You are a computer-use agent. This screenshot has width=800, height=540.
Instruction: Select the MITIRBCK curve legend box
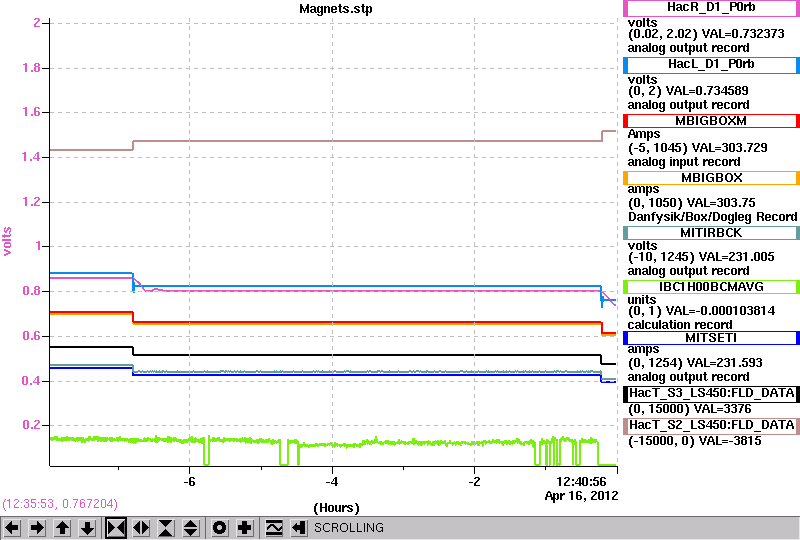711,233
